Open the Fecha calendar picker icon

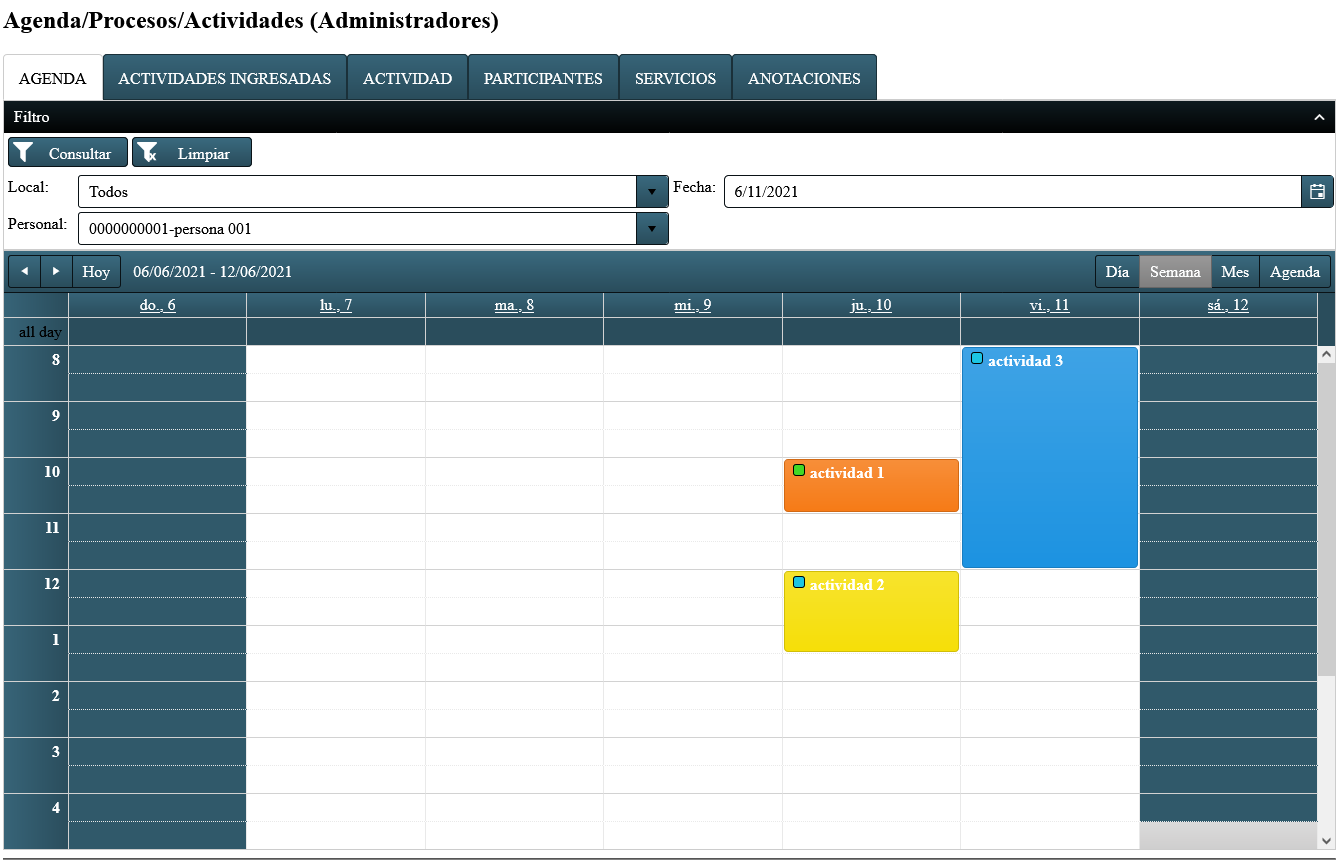[x=1317, y=191]
